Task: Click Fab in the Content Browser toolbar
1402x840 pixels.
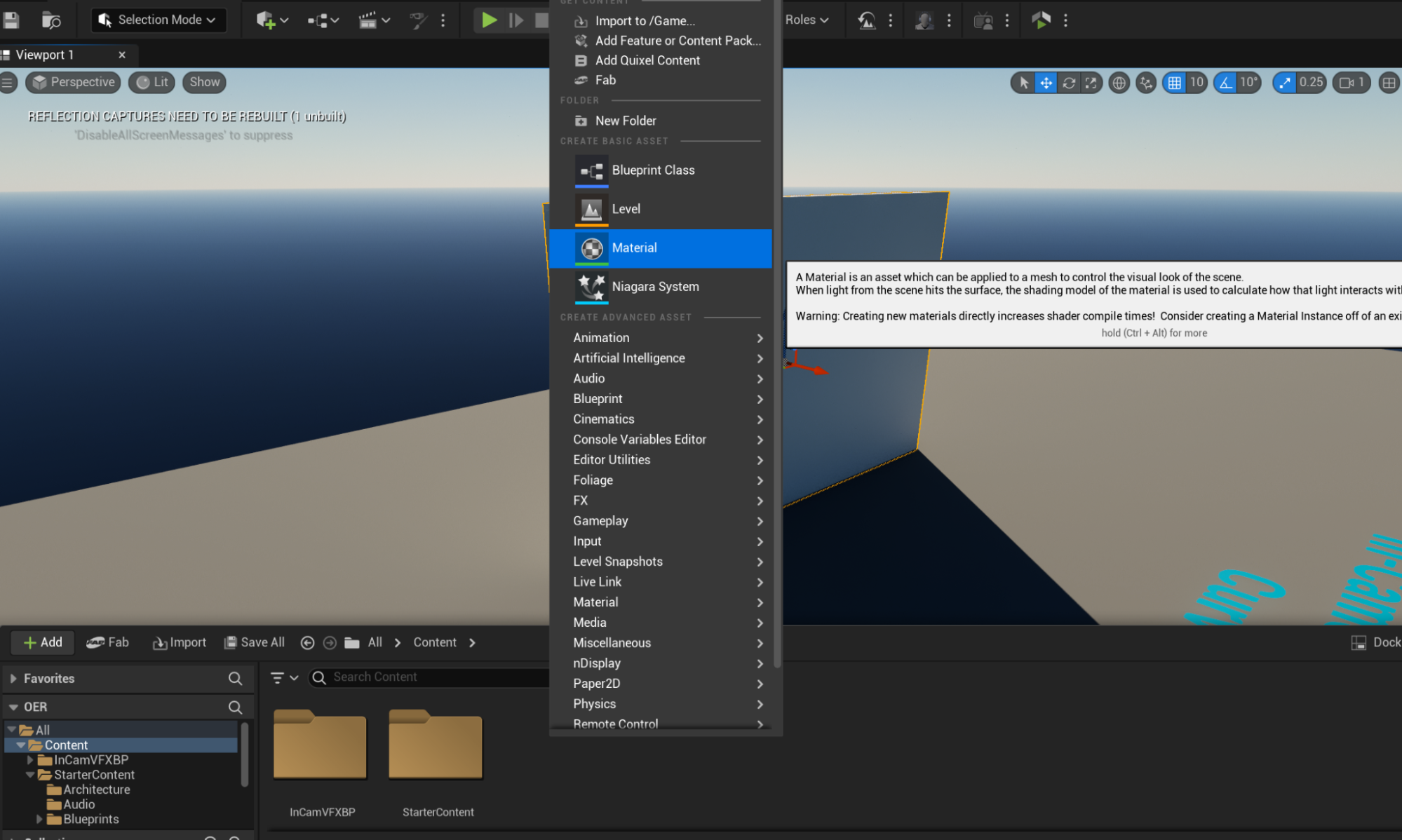Action: (x=108, y=642)
